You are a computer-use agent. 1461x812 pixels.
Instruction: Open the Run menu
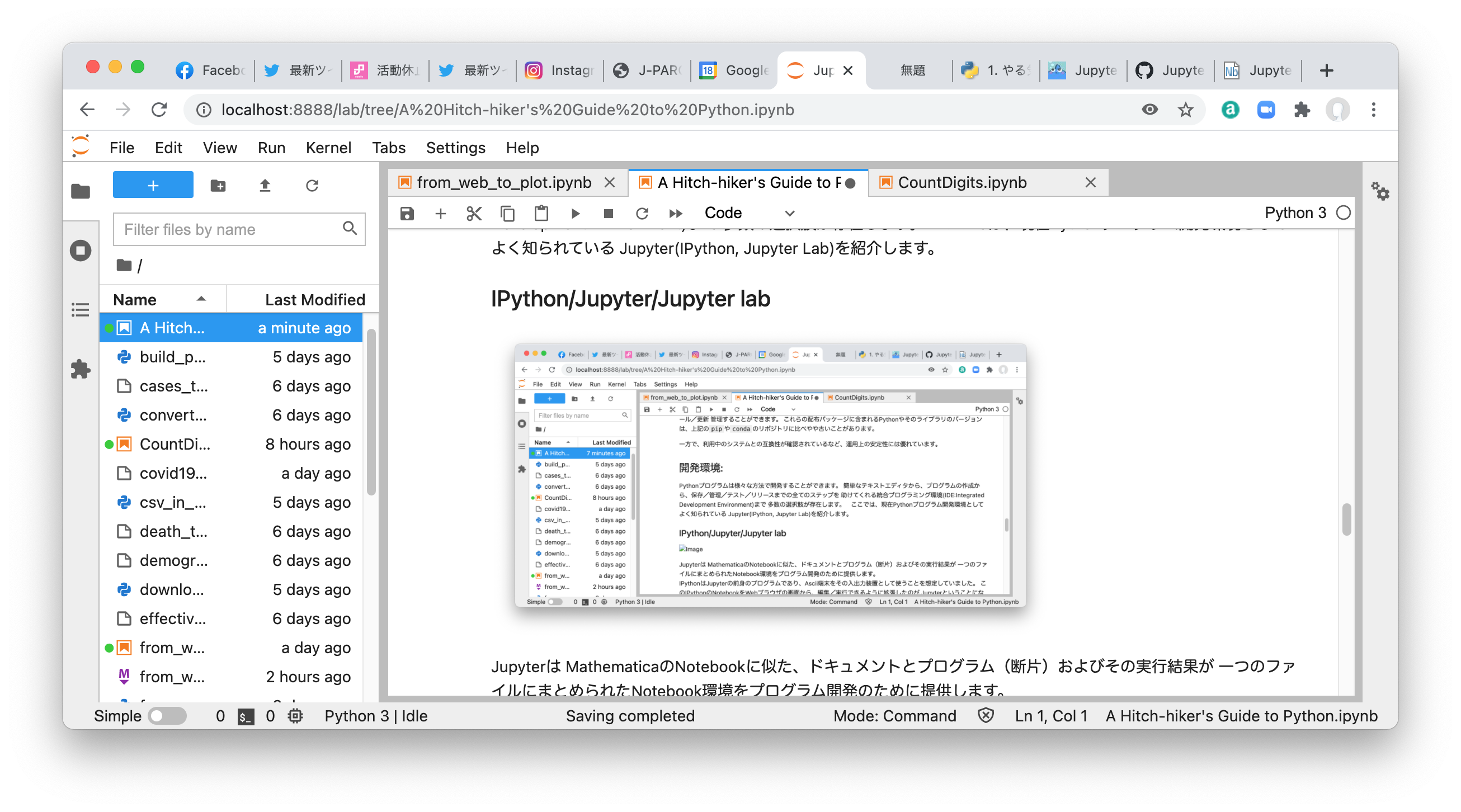(271, 148)
